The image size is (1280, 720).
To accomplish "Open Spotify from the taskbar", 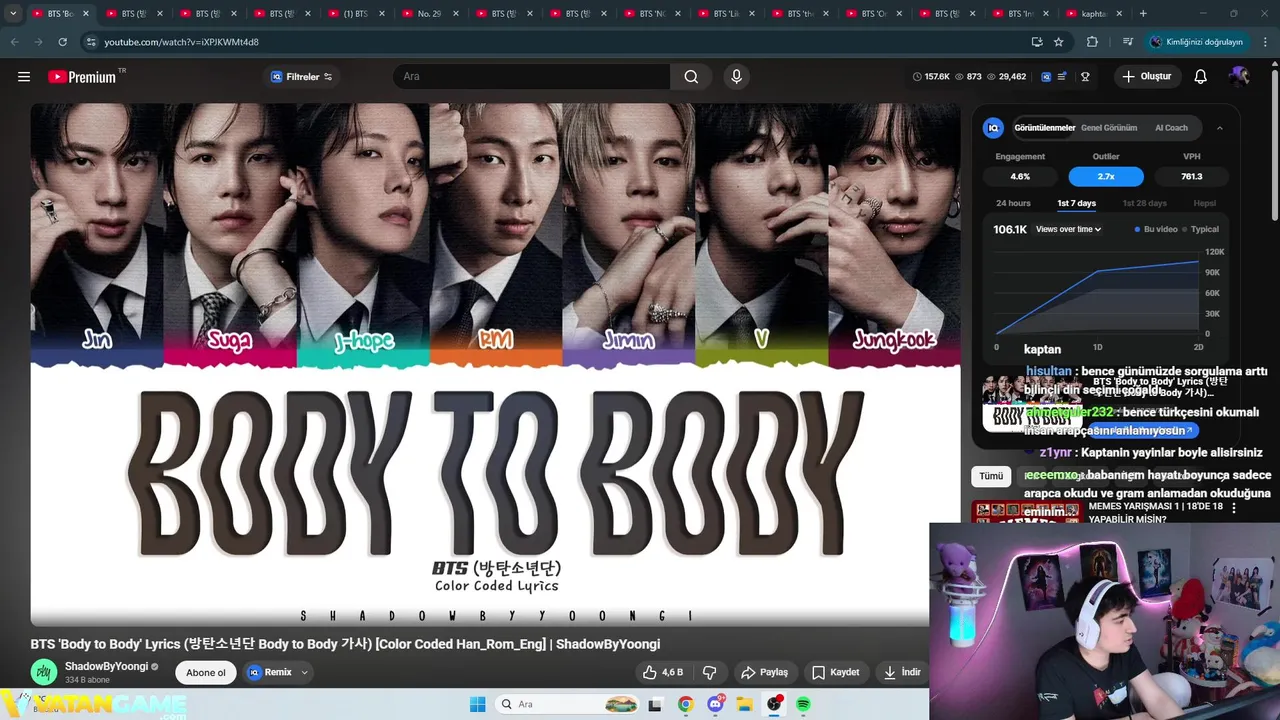I will click(803, 704).
